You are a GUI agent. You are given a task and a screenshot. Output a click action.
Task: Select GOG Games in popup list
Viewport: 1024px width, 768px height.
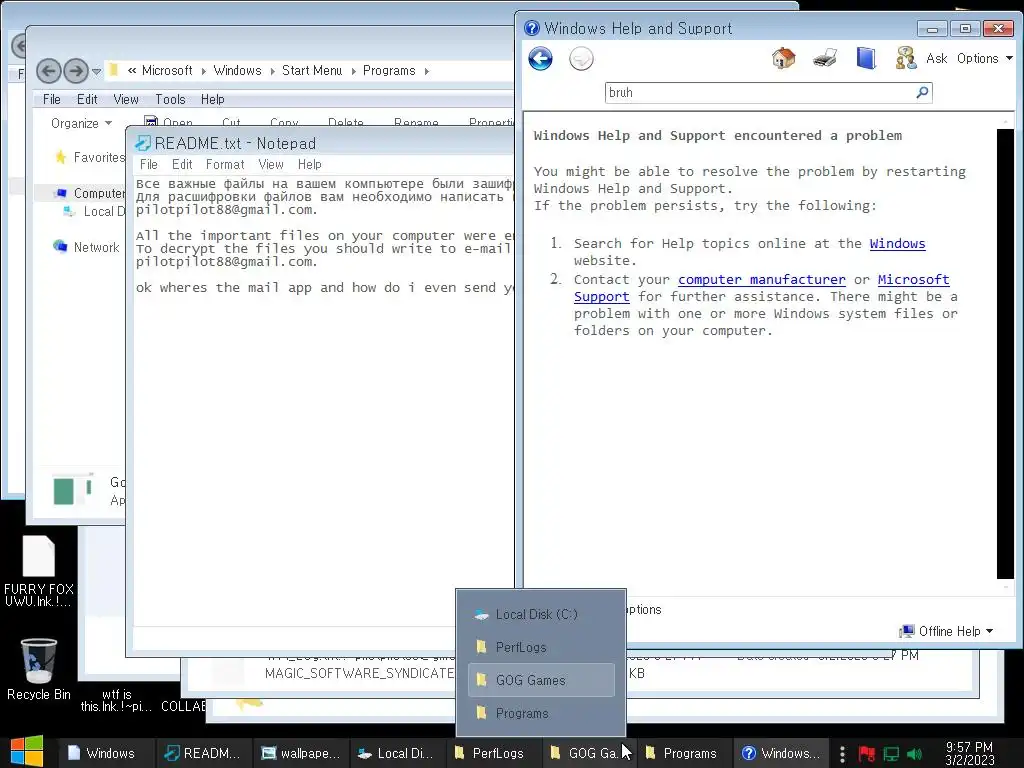[541, 680]
